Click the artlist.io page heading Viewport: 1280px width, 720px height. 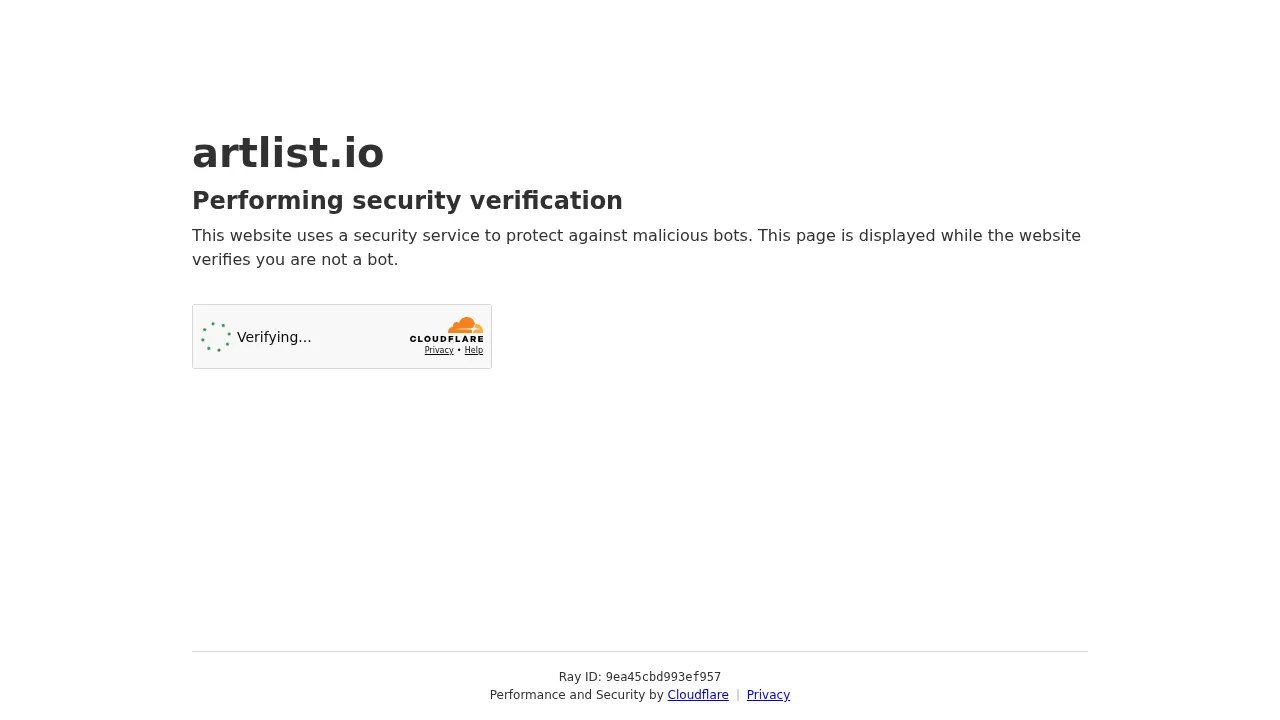[288, 153]
